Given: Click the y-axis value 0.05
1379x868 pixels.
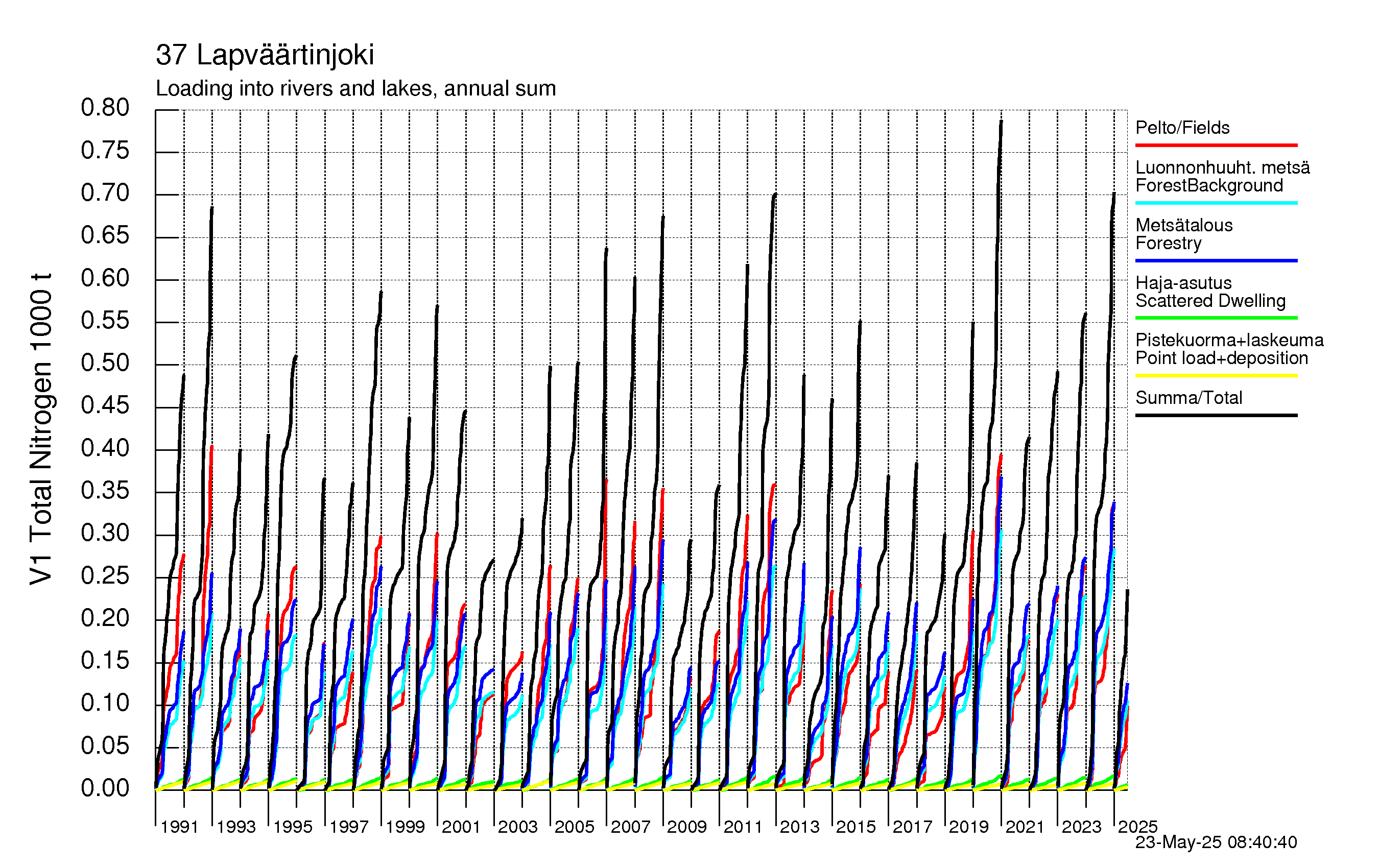Looking at the screenshot, I should point(105,746).
